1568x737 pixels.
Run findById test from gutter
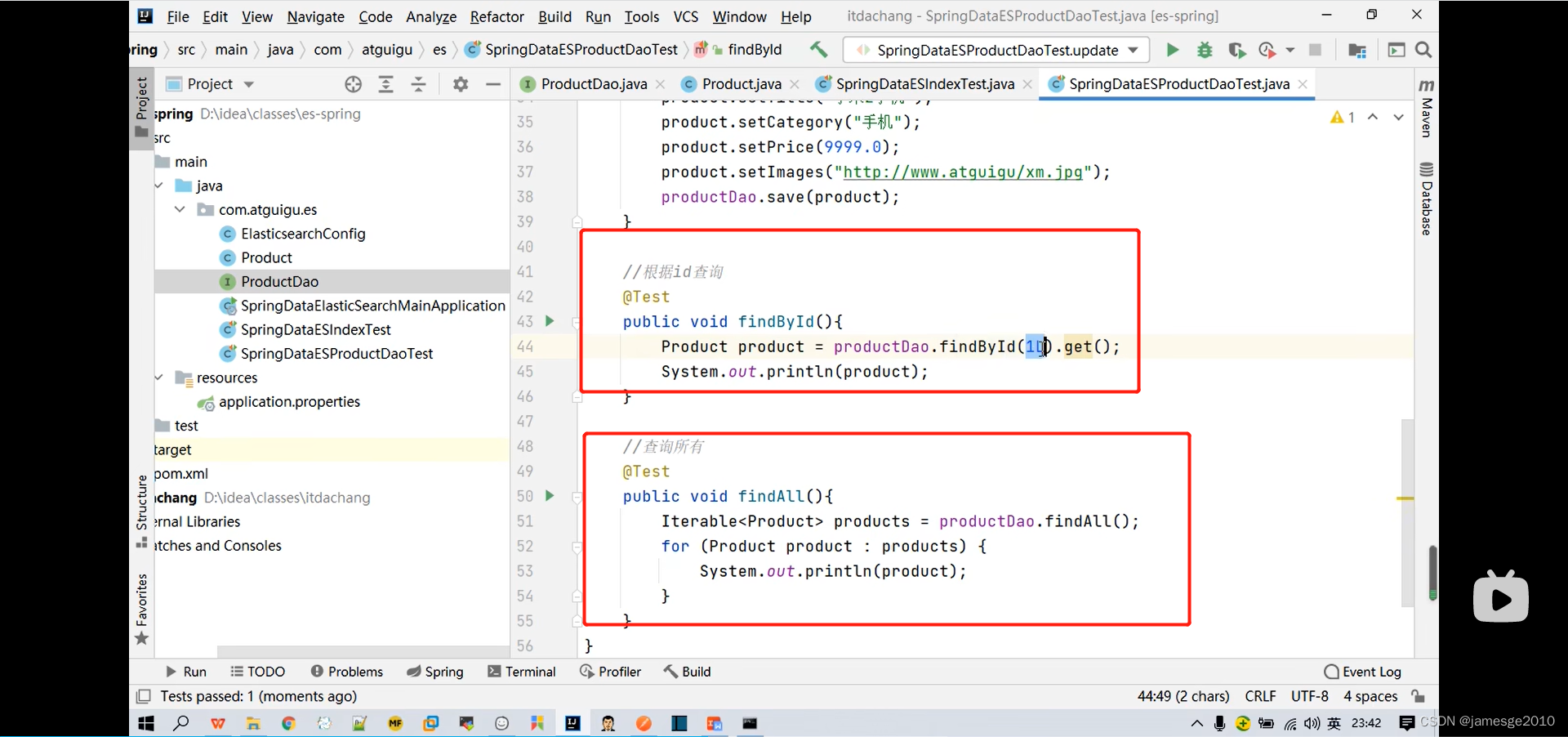coord(550,321)
